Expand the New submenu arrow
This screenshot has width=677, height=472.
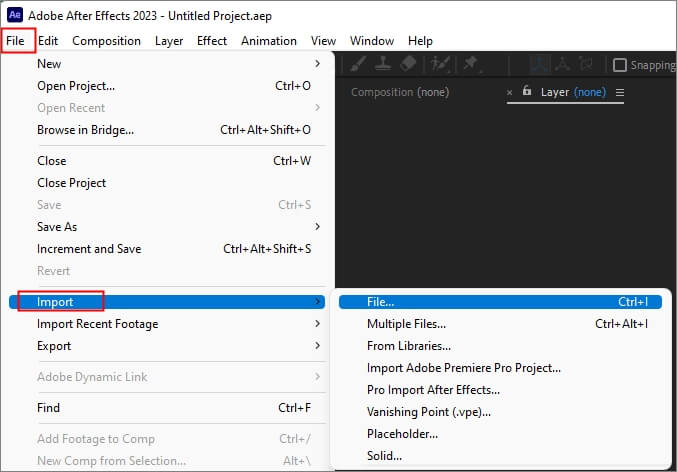317,63
